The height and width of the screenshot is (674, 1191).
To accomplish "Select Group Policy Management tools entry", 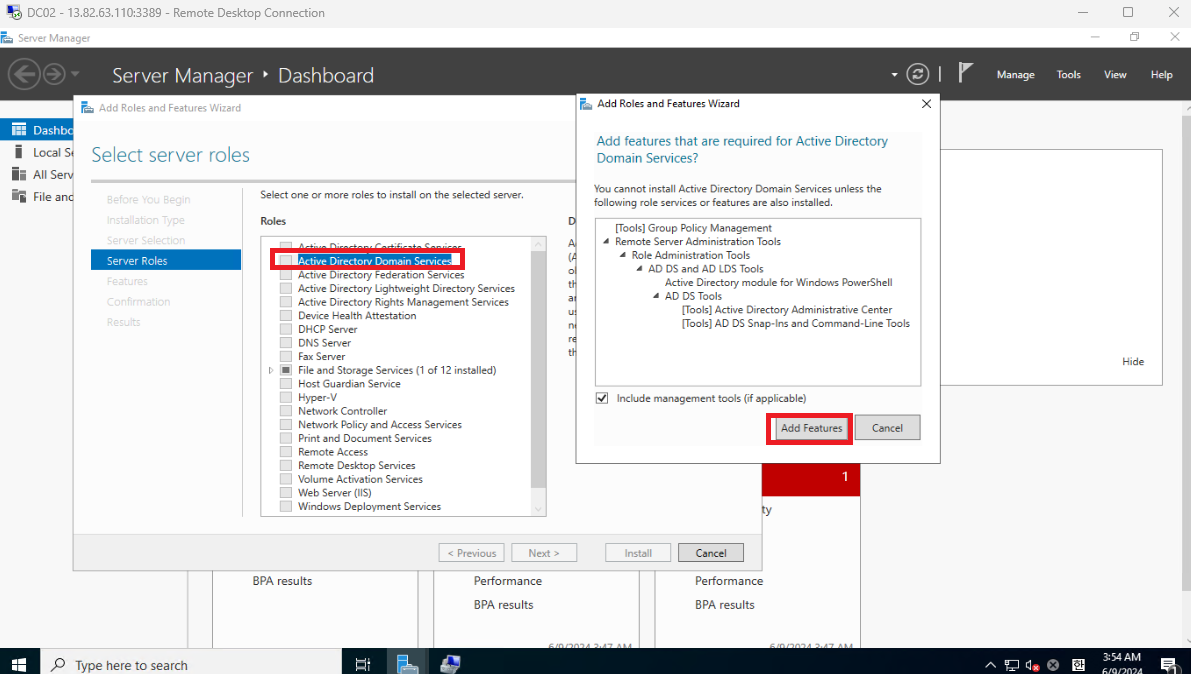I will (693, 228).
